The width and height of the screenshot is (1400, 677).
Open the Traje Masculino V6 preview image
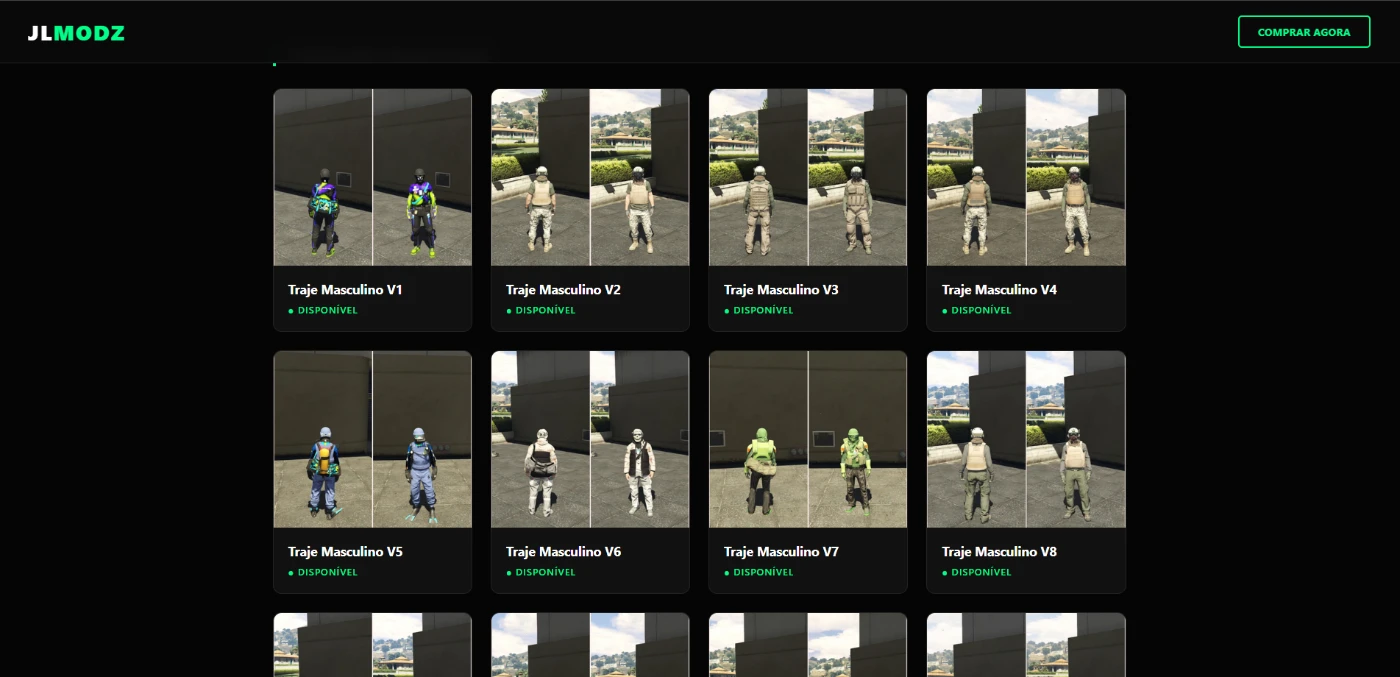(590, 439)
